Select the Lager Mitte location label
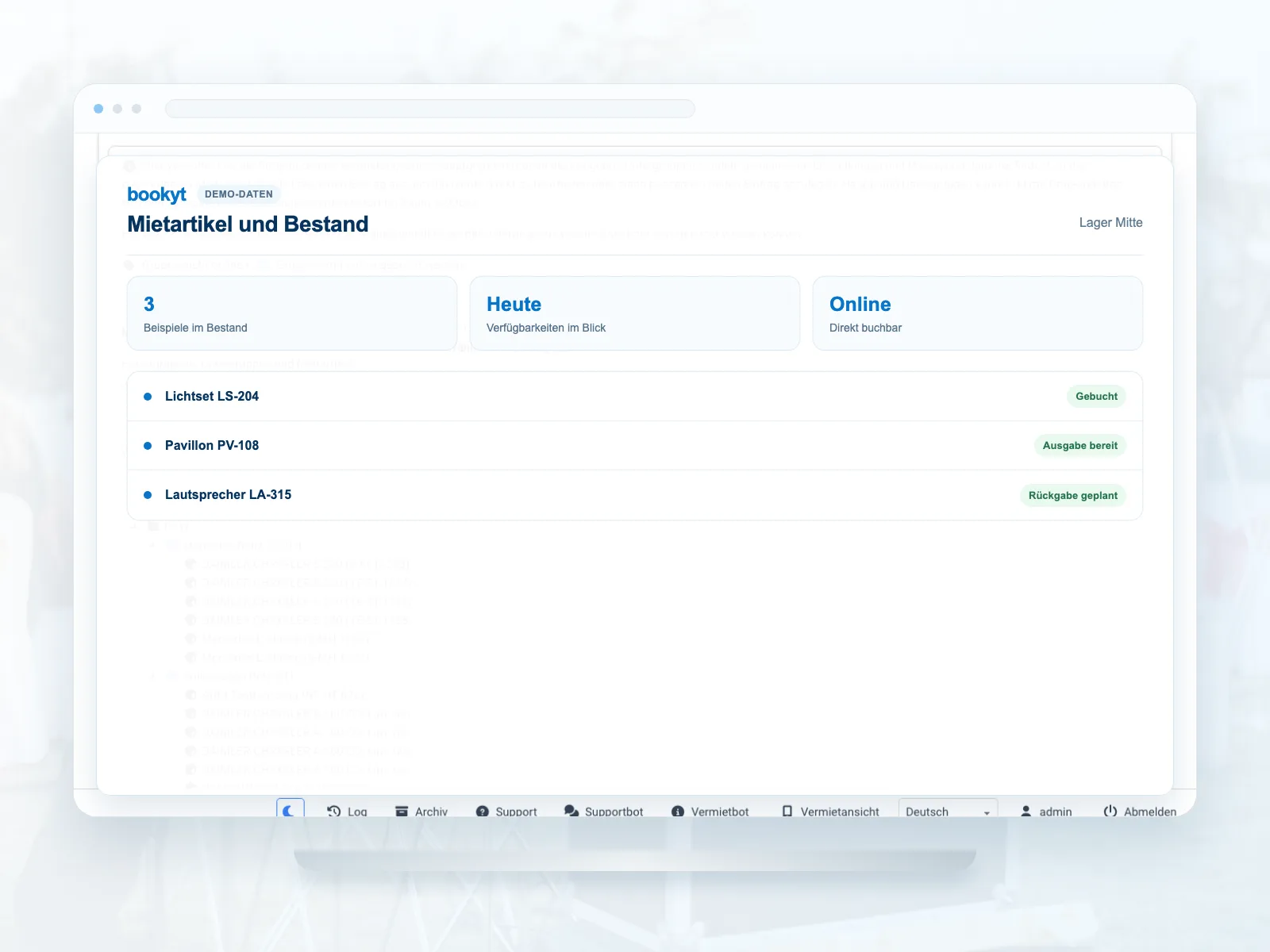1270x952 pixels. pyautogui.click(x=1110, y=223)
